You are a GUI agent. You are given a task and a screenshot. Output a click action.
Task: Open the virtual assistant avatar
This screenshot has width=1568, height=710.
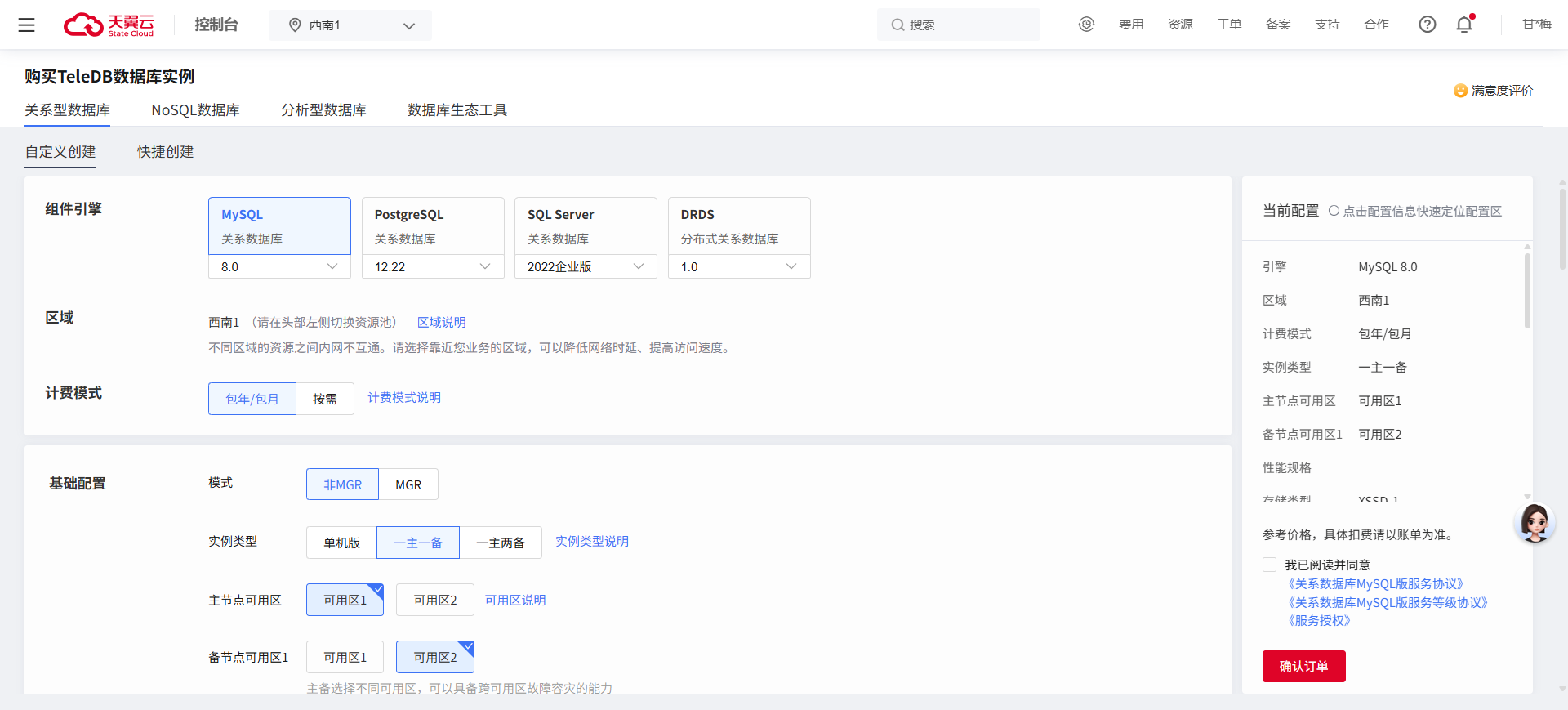click(1535, 523)
